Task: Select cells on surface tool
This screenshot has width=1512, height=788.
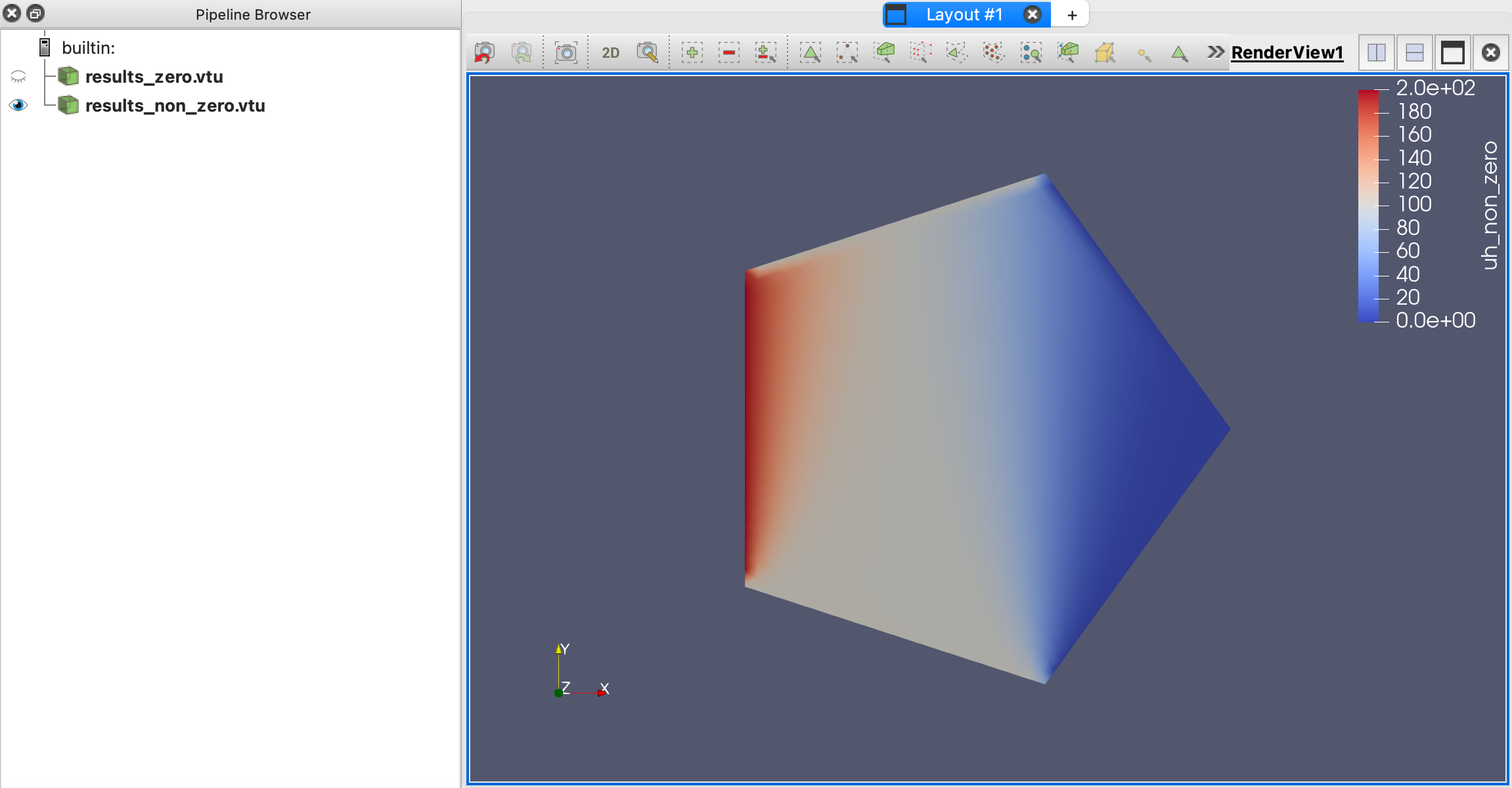Action: [811, 53]
